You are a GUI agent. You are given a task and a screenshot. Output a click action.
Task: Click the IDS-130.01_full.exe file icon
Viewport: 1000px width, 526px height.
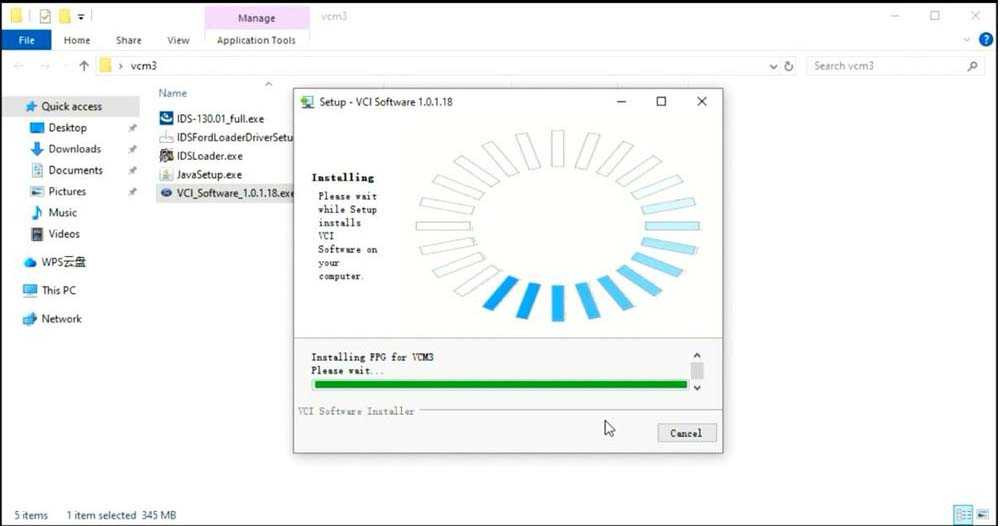tap(167, 118)
